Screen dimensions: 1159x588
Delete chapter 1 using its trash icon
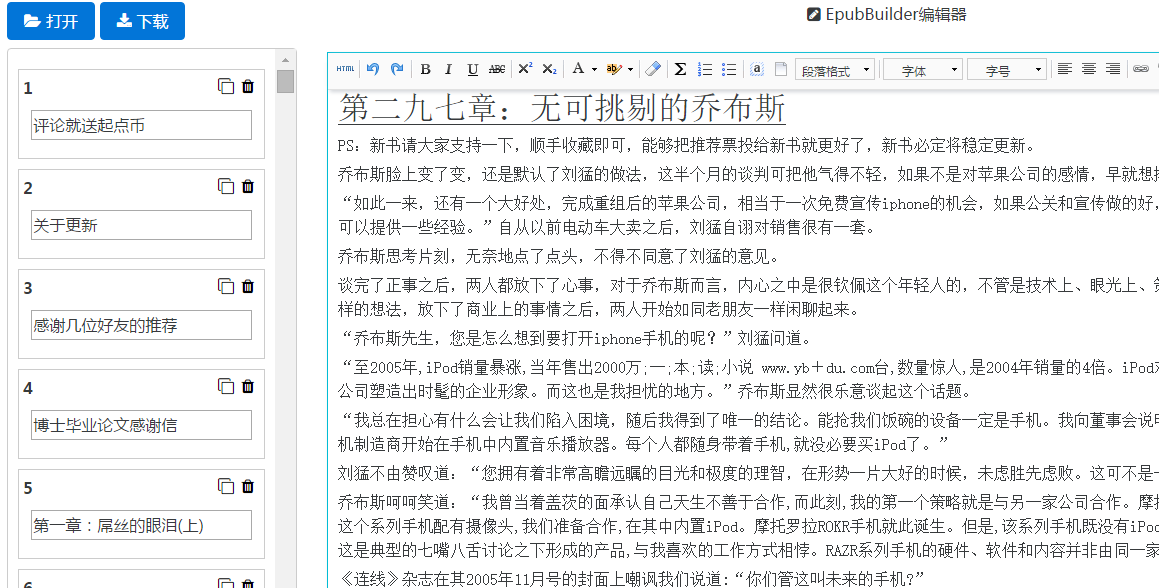[247, 87]
